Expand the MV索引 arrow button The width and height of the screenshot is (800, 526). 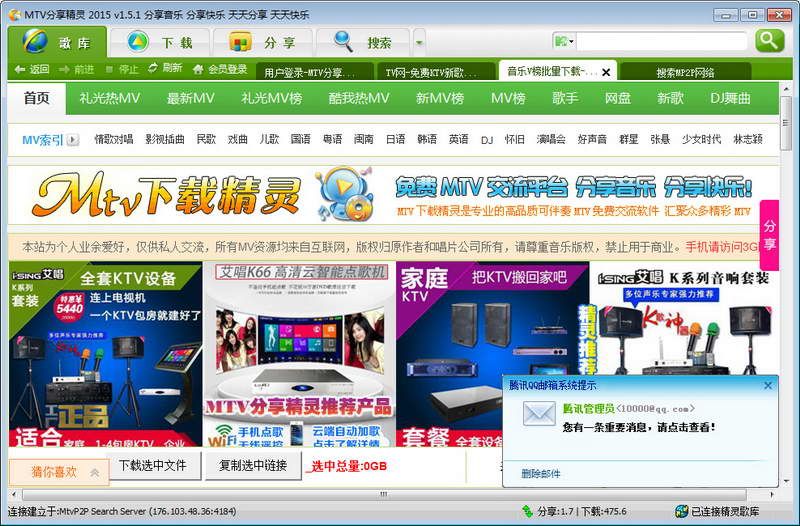(x=73, y=140)
